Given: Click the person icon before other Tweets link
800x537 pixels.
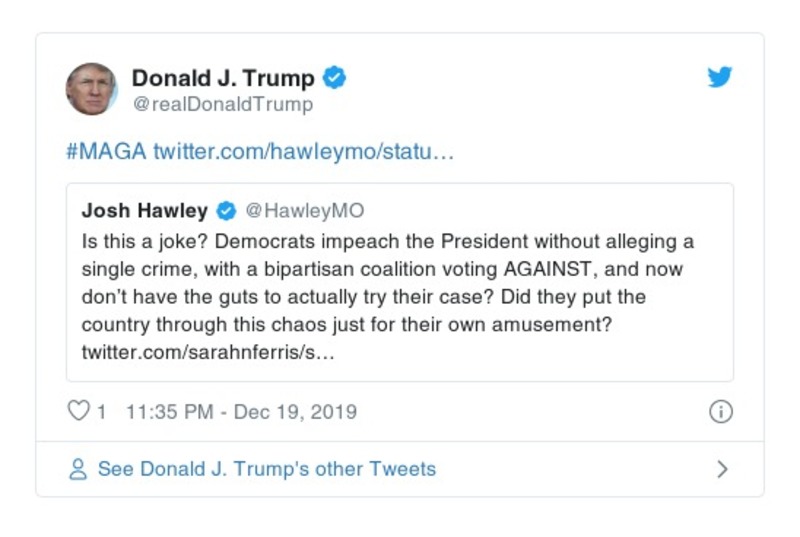Looking at the screenshot, I should point(77,469).
